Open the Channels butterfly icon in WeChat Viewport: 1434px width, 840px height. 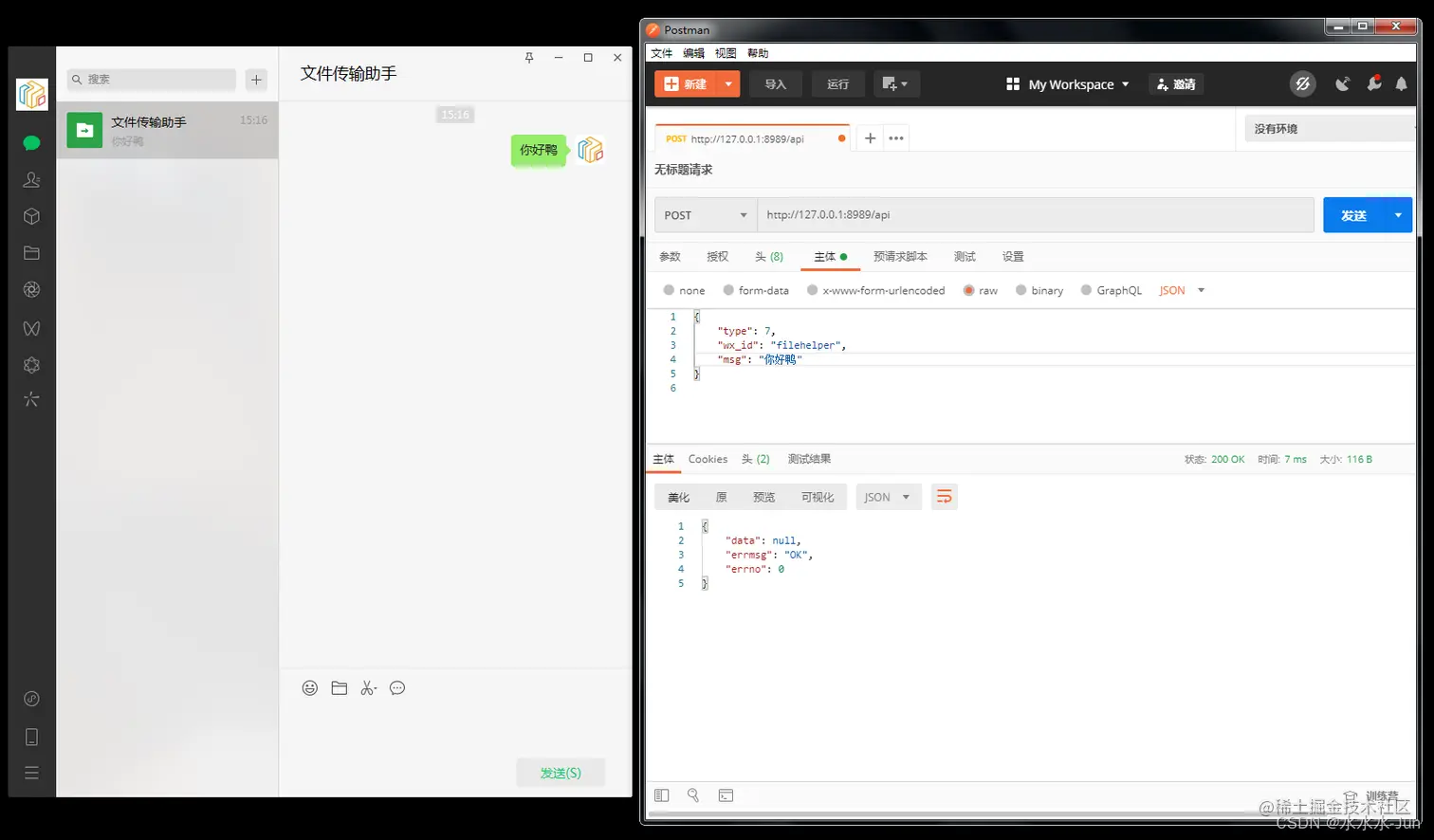tap(31, 328)
